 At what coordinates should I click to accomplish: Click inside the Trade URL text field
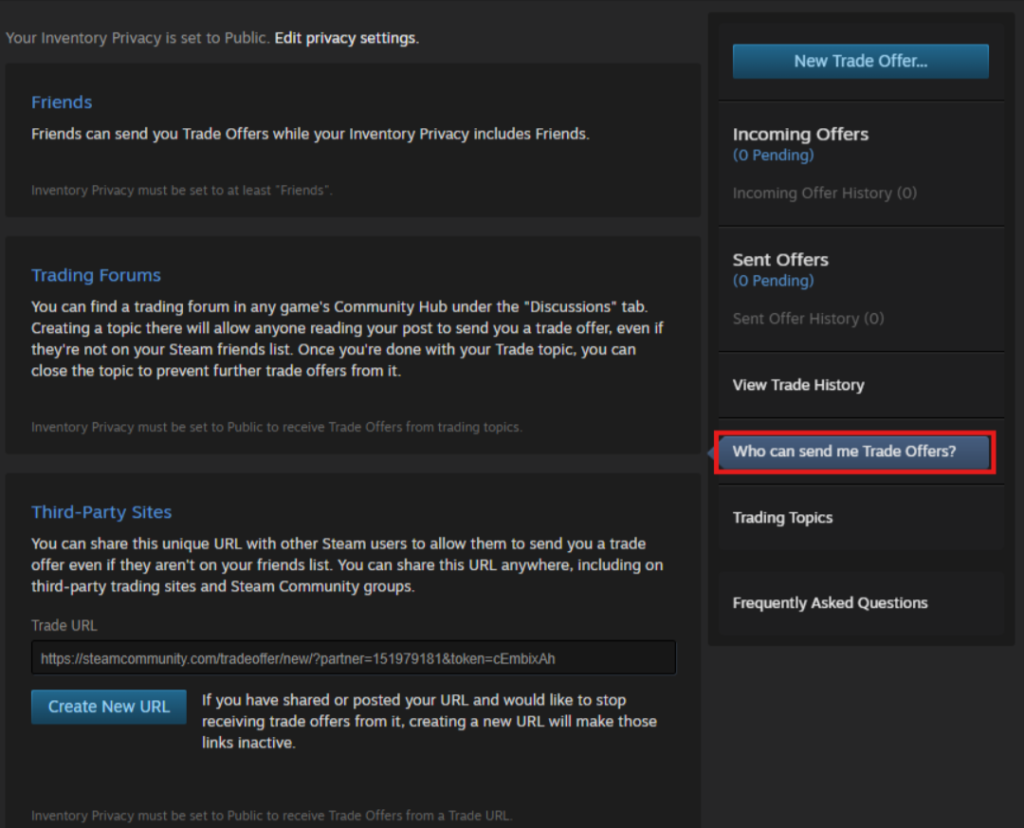click(353, 658)
